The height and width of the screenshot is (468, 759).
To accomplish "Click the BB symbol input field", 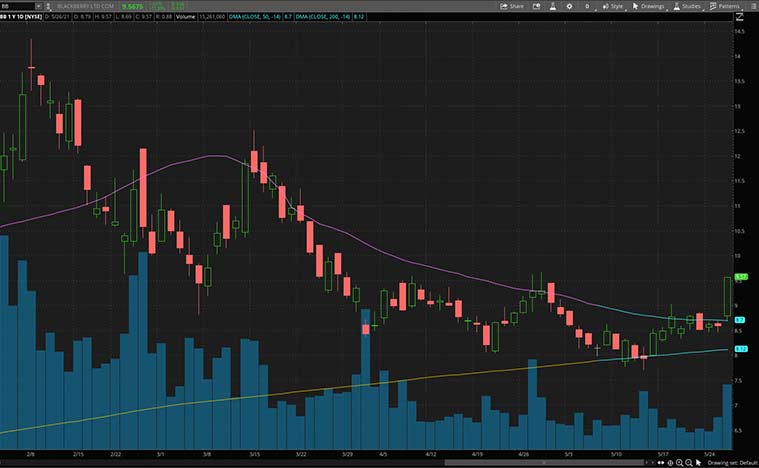I will (14, 6).
